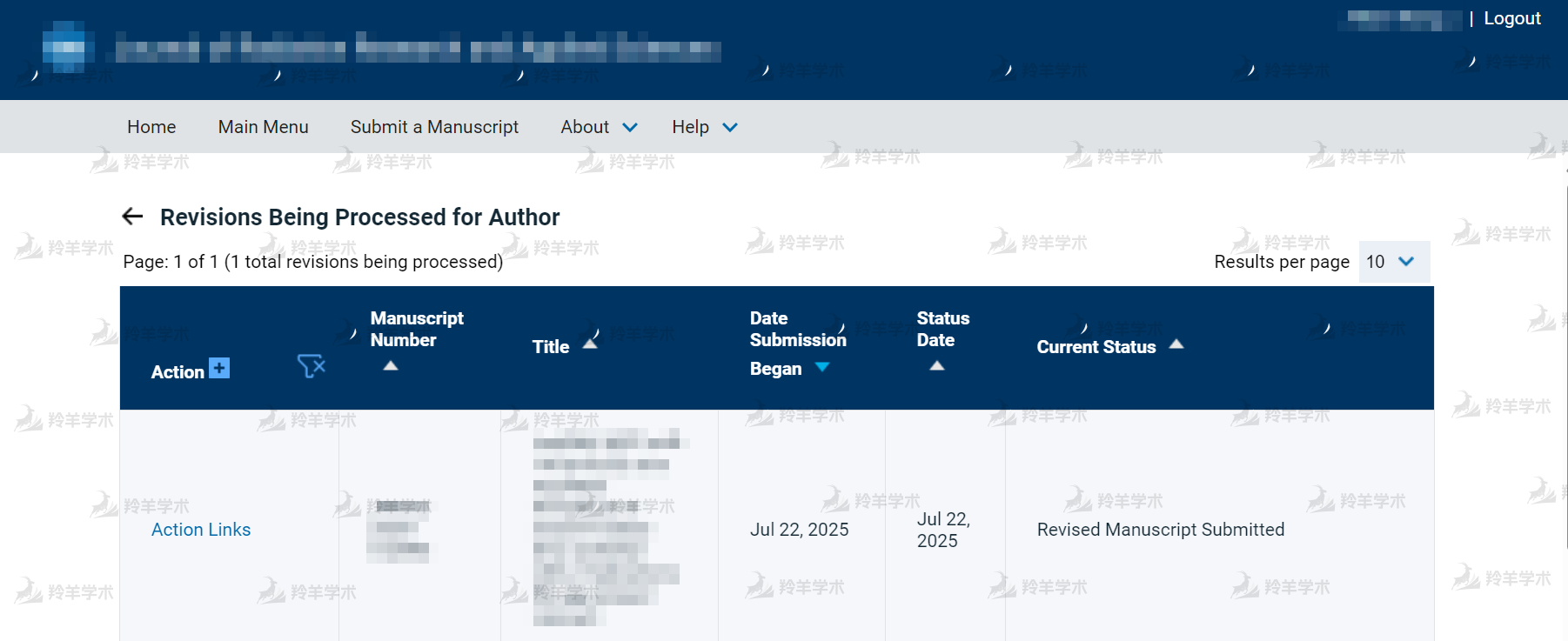This screenshot has height=641, width=1568.
Task: Sort the table by Title arrow
Action: click(590, 344)
